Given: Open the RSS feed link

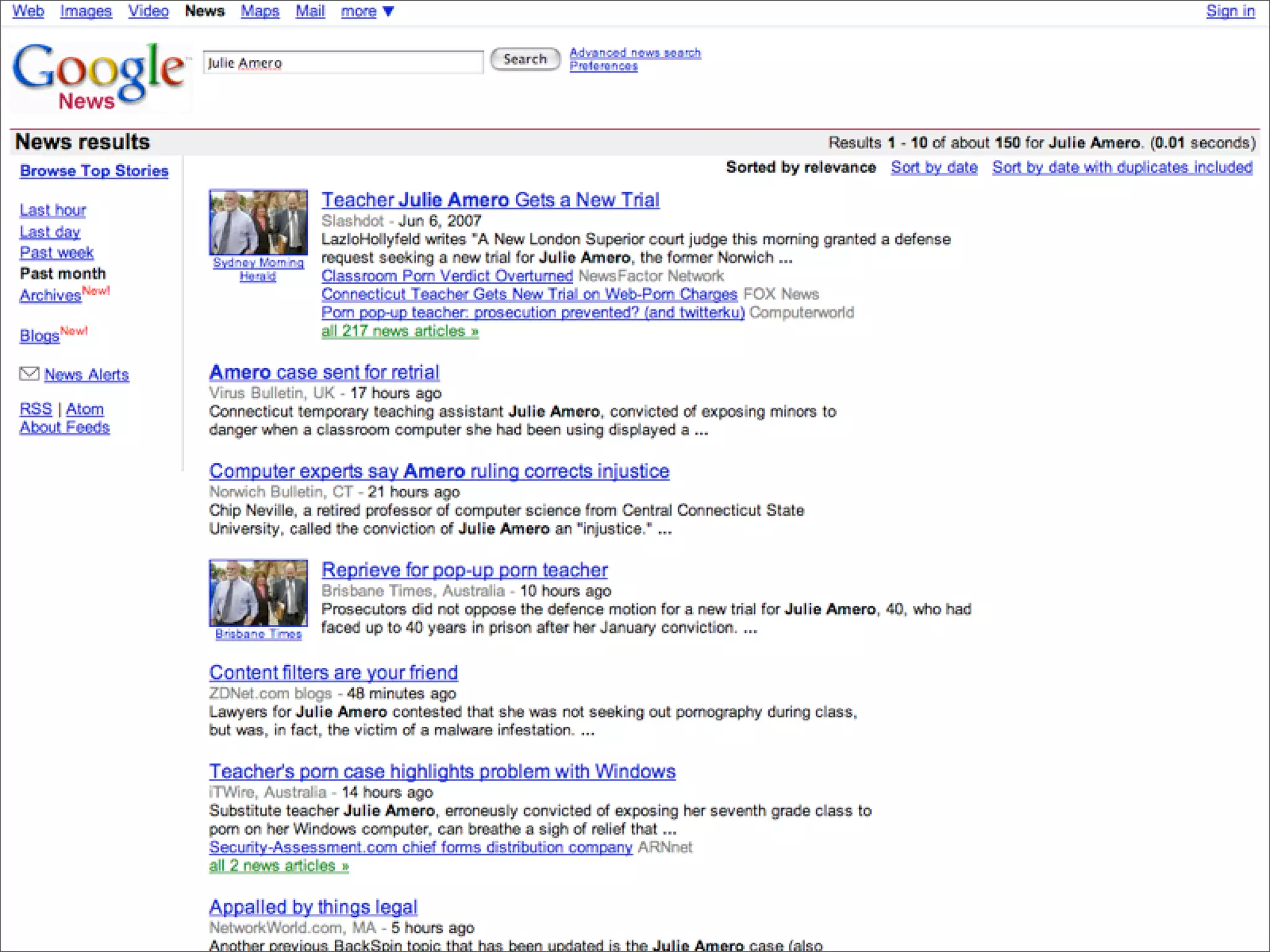Looking at the screenshot, I should pos(35,409).
